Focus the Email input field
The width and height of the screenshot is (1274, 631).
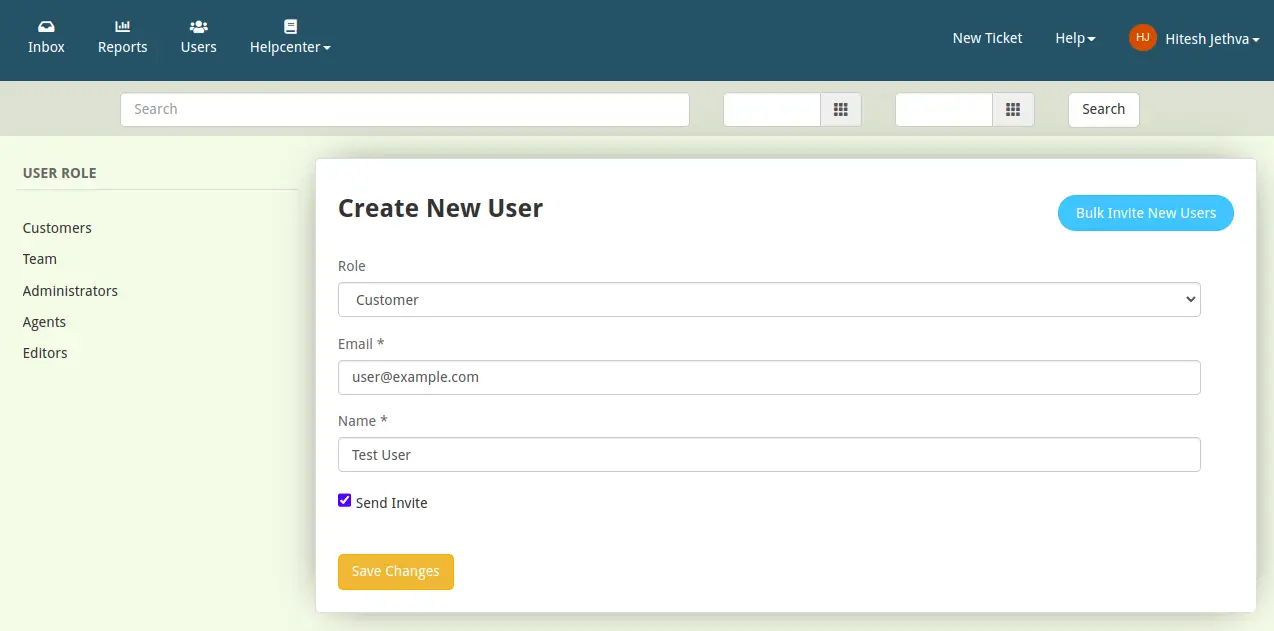[x=769, y=378]
